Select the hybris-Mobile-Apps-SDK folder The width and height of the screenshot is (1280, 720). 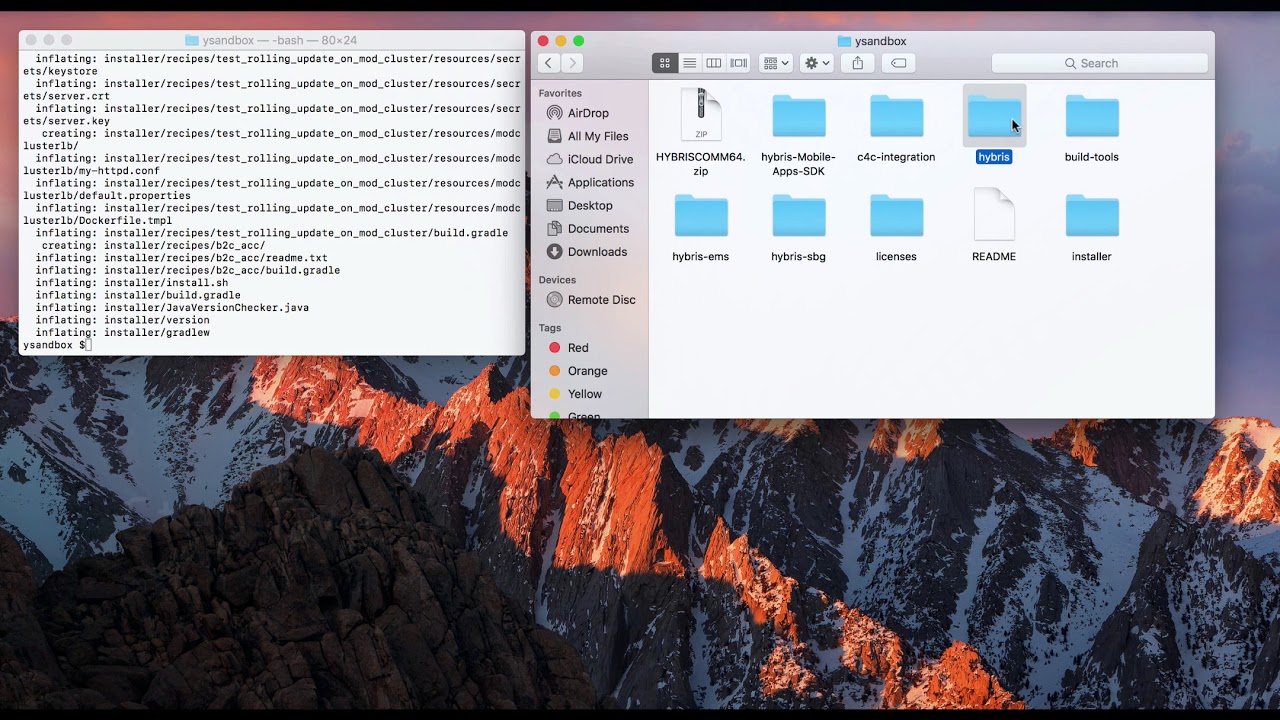click(x=799, y=116)
